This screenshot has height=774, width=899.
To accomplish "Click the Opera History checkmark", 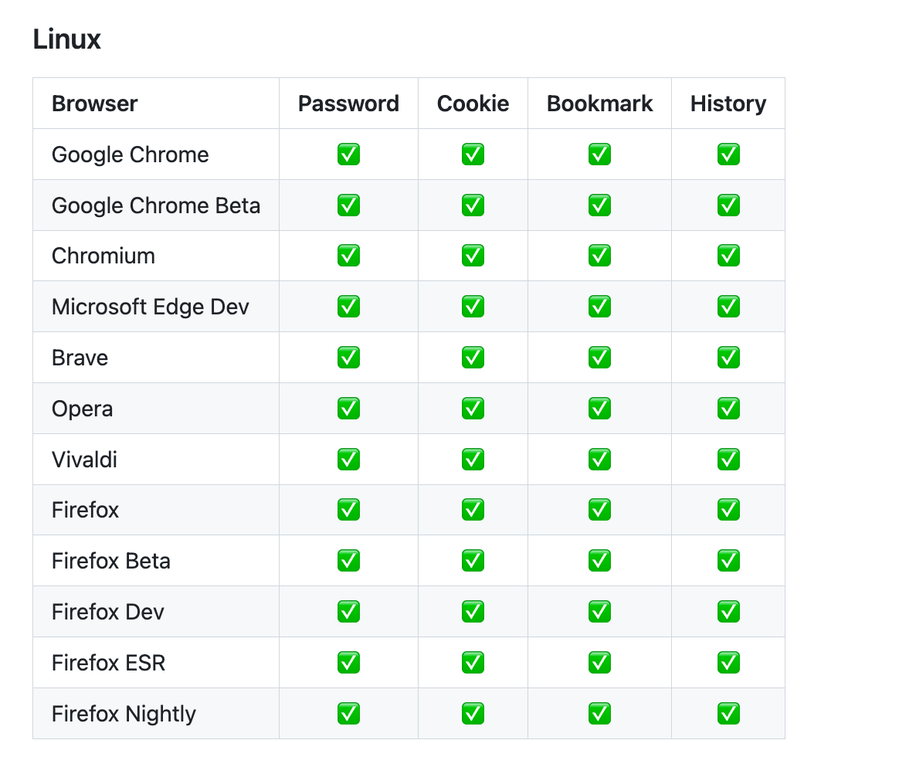I will click(729, 409).
